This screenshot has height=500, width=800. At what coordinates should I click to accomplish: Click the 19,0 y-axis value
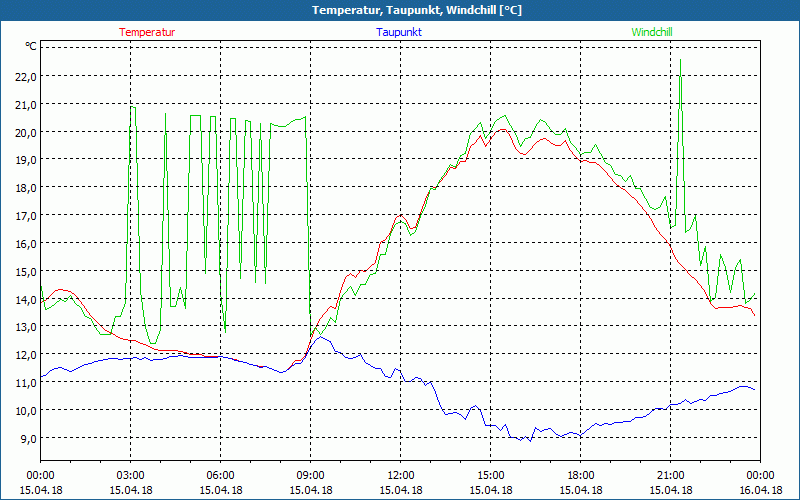[27, 160]
